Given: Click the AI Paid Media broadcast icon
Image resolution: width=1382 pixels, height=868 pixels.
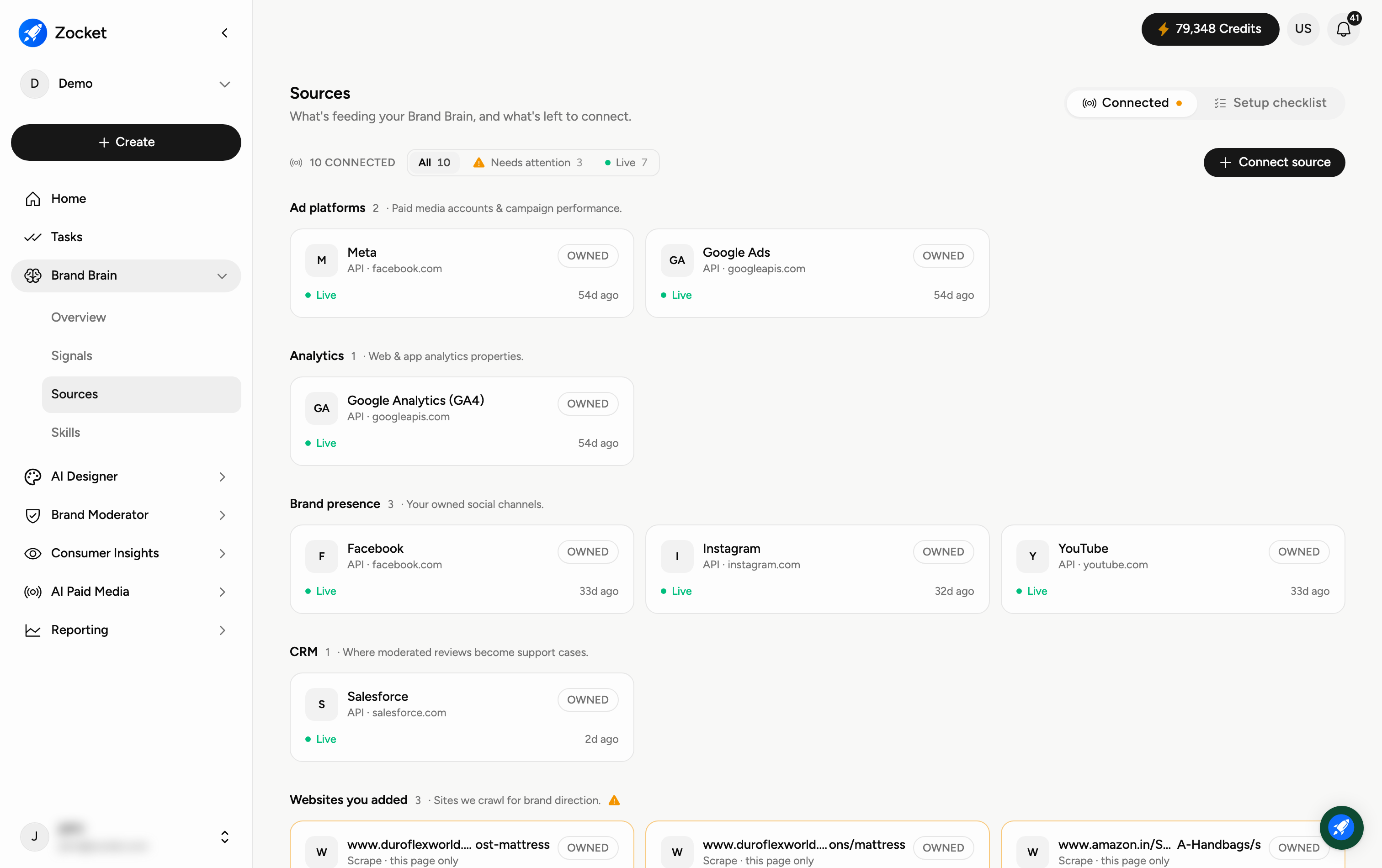Looking at the screenshot, I should 33,592.
